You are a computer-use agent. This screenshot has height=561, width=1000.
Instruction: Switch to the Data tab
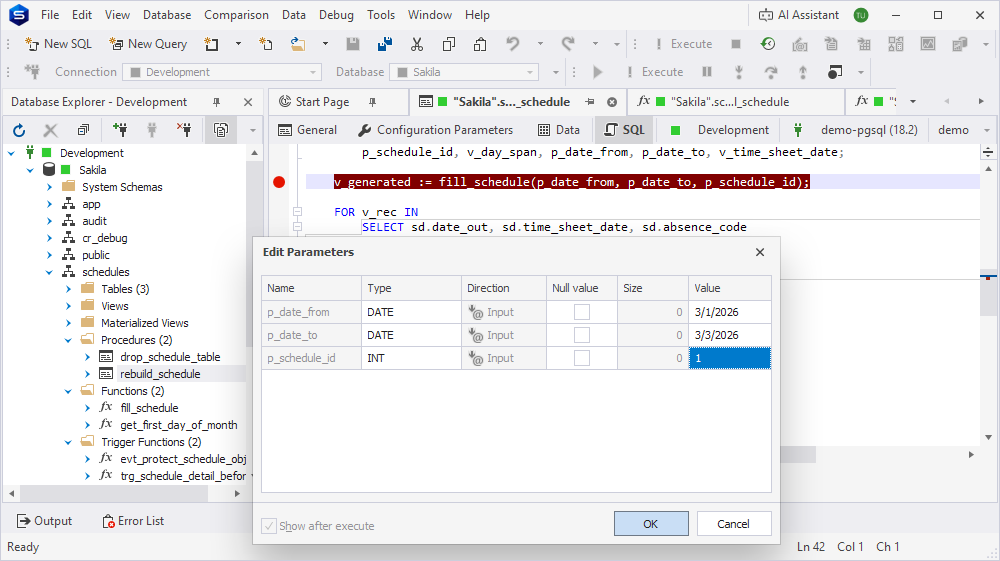click(x=559, y=130)
